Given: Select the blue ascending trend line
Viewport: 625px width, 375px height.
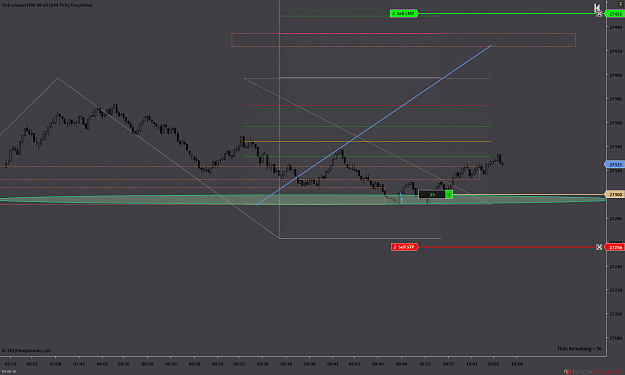Looking at the screenshot, I should pos(373,126).
